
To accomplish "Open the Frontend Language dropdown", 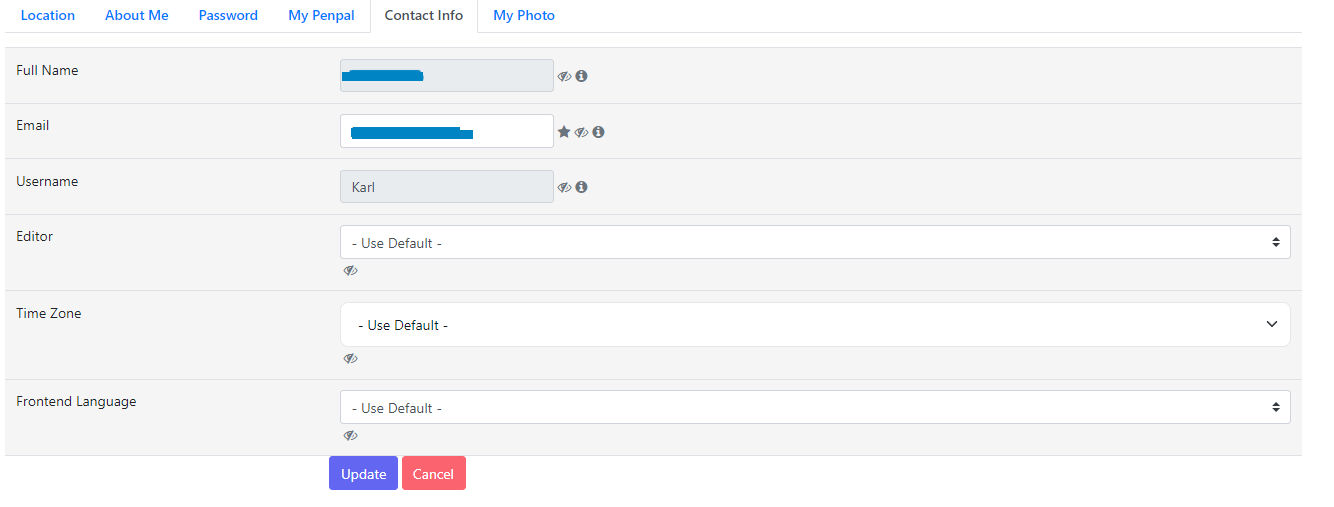I will click(x=815, y=407).
